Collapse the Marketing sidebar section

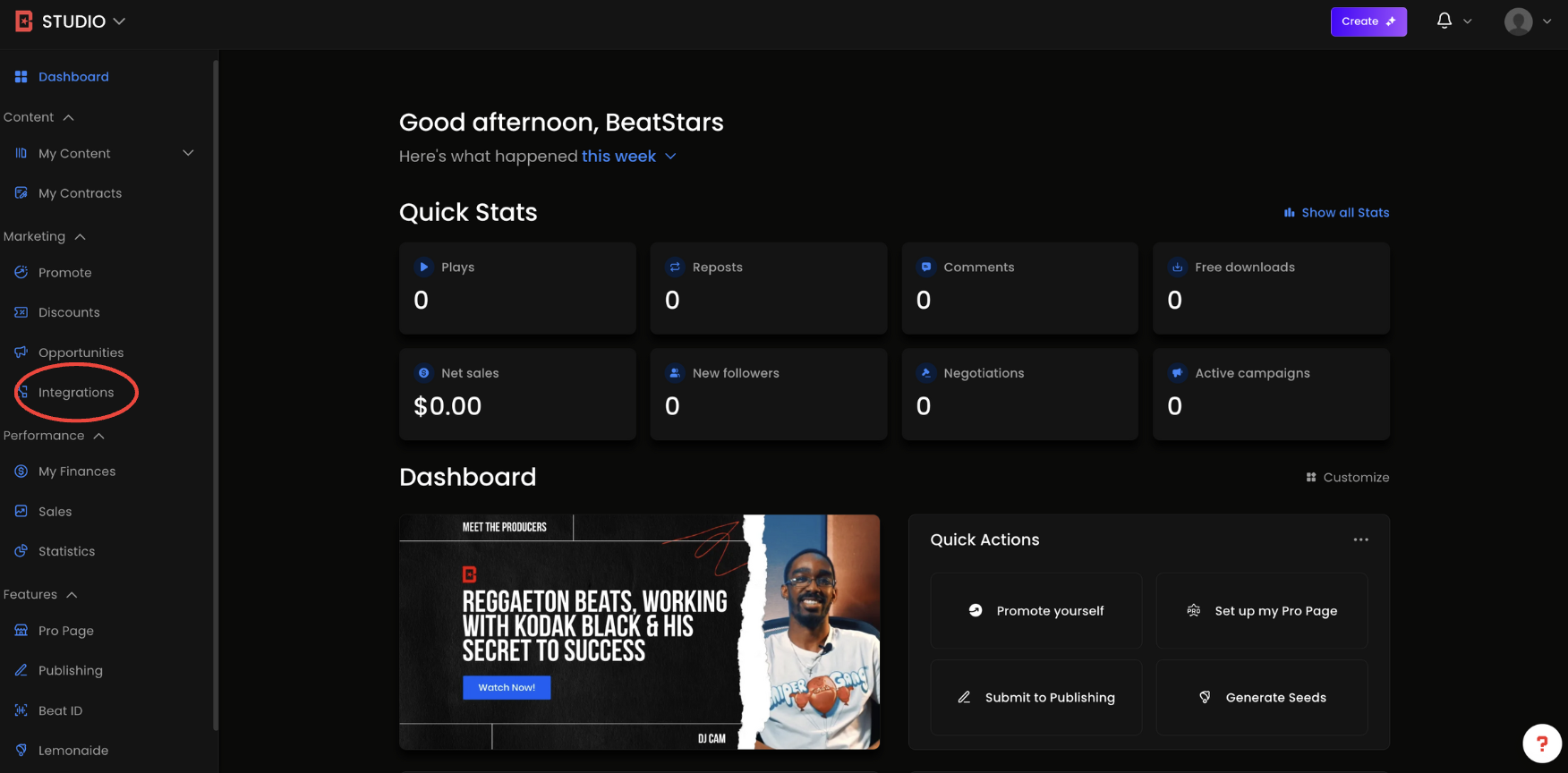click(x=80, y=236)
